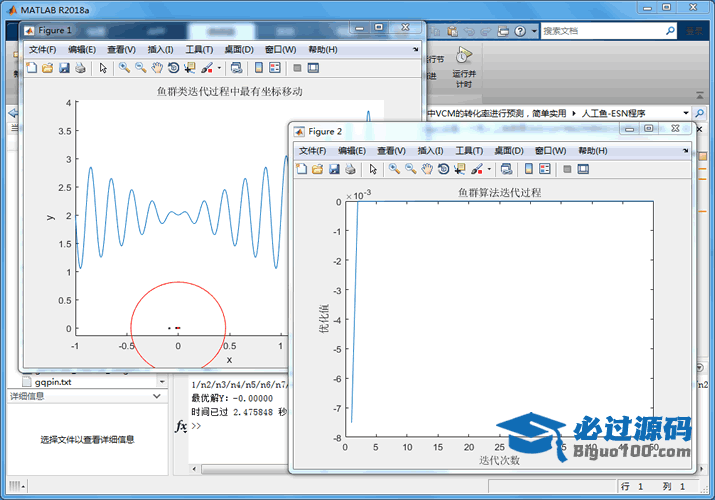This screenshot has width=715, height=500.
Task: Collapse the 详细信息 details panel
Action: [157, 397]
